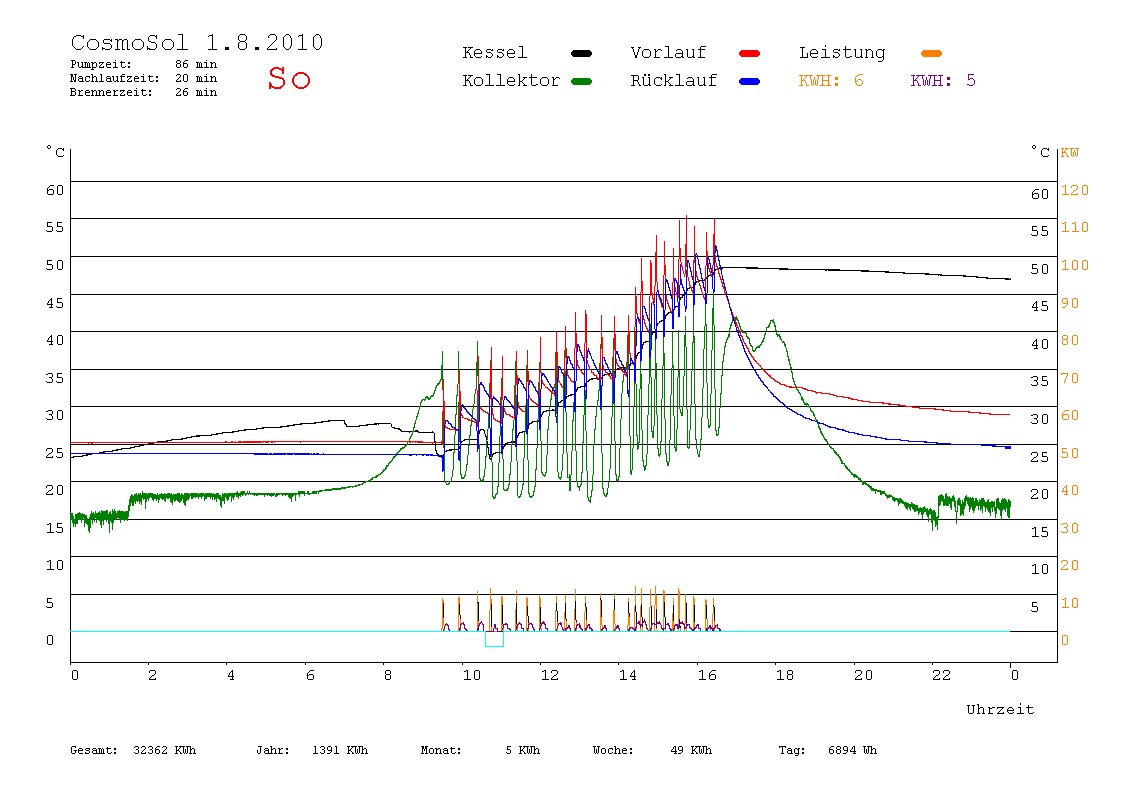Click the Vorlauf legend label
Image resolution: width=1148 pixels, height=812 pixels.
tap(668, 53)
